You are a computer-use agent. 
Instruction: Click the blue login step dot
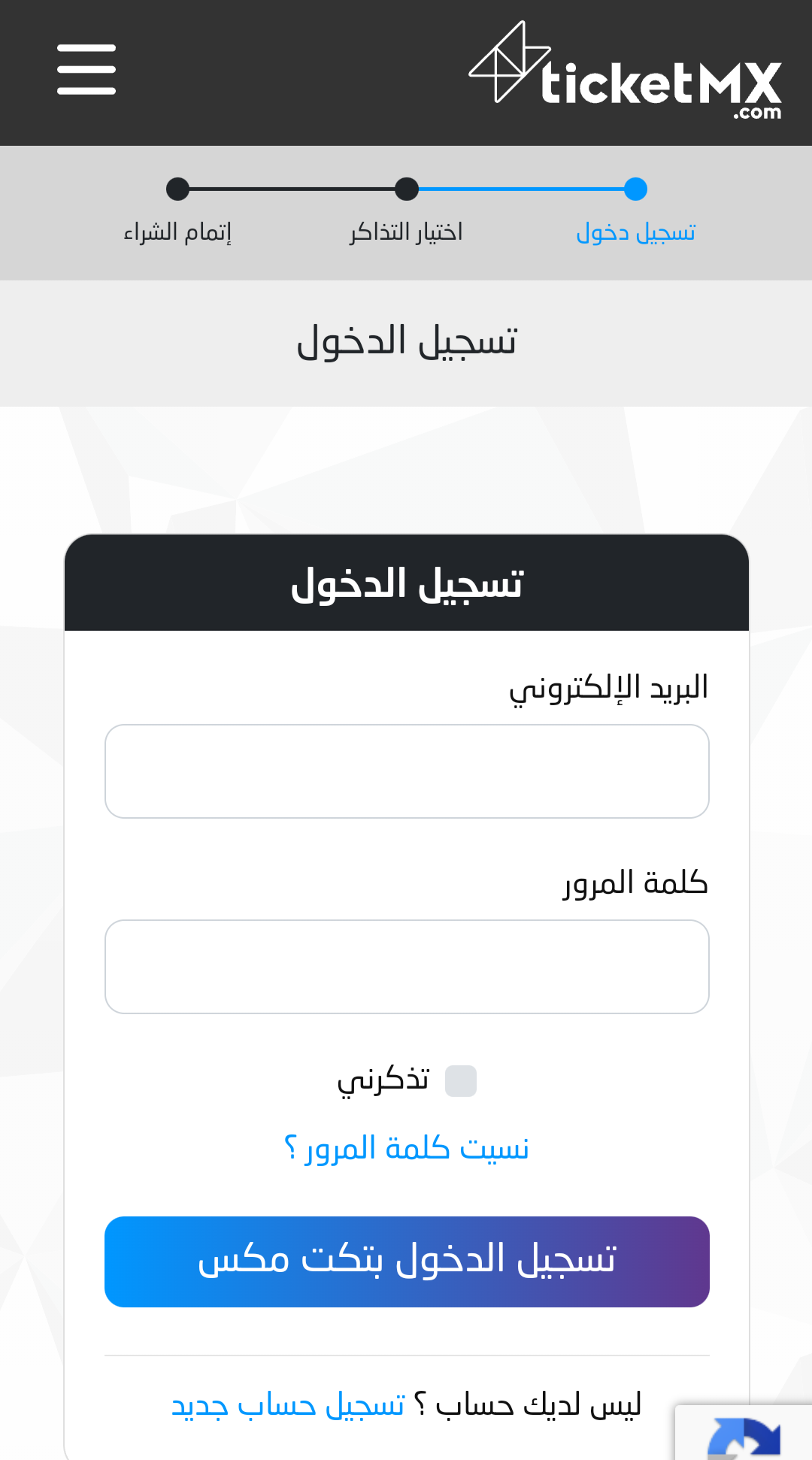click(x=635, y=189)
